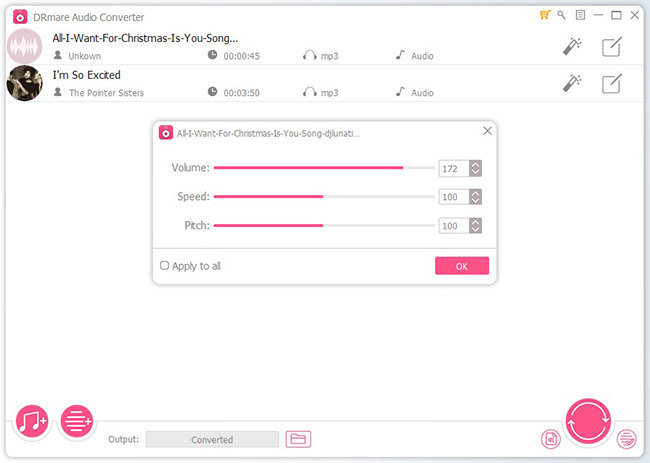Image resolution: width=650 pixels, height=463 pixels.
Task: Click the large Convert button
Action: 588,421
